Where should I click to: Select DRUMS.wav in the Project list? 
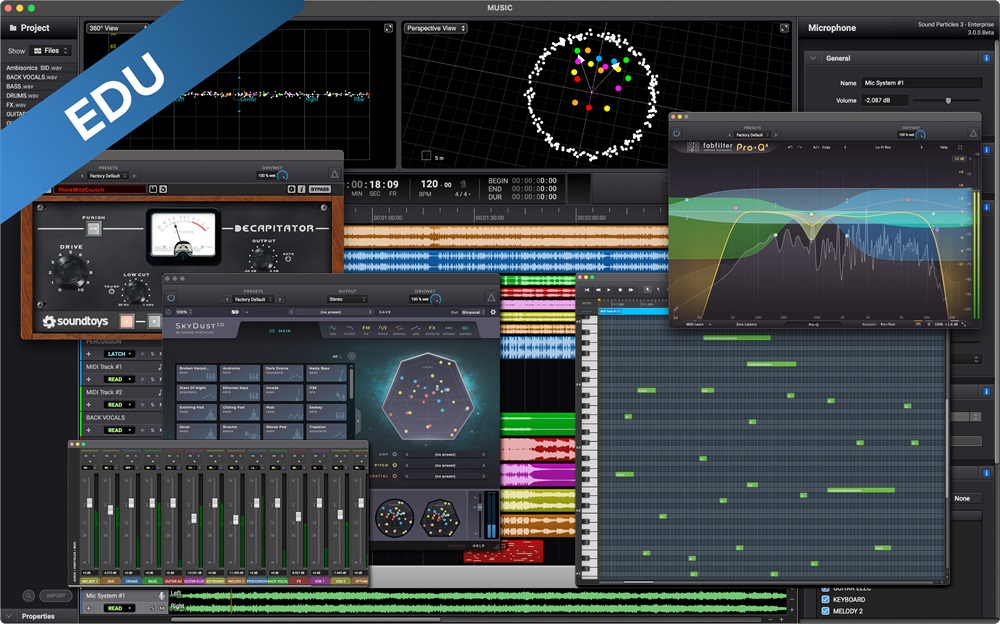pyautogui.click(x=22, y=96)
